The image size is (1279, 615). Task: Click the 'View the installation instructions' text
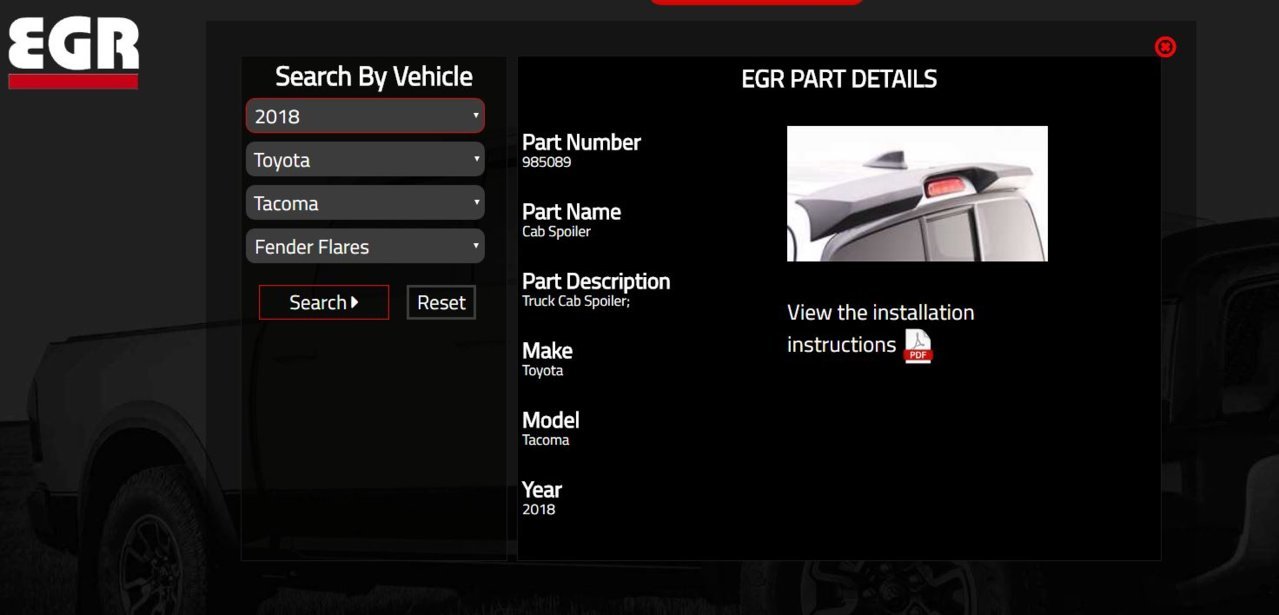point(880,328)
